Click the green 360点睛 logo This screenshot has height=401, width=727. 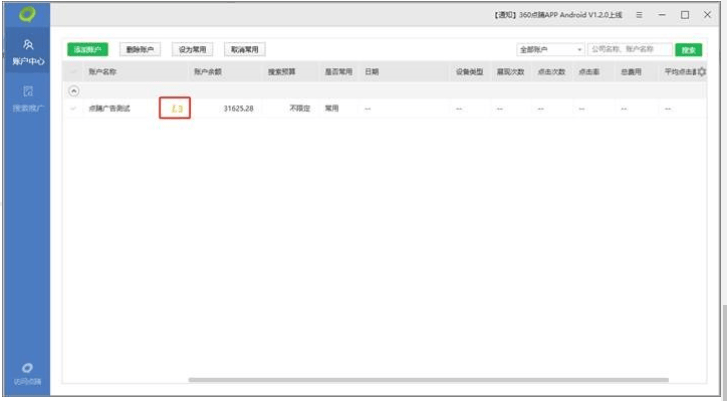27,14
